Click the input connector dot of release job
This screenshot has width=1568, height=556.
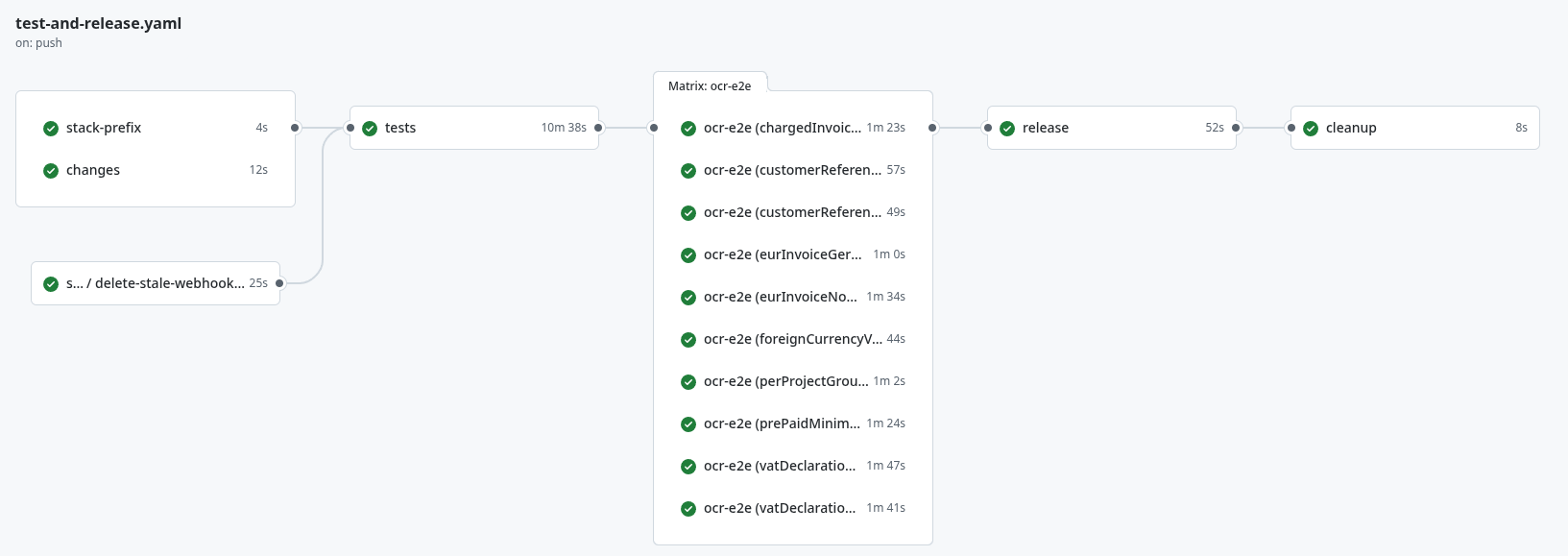point(988,128)
